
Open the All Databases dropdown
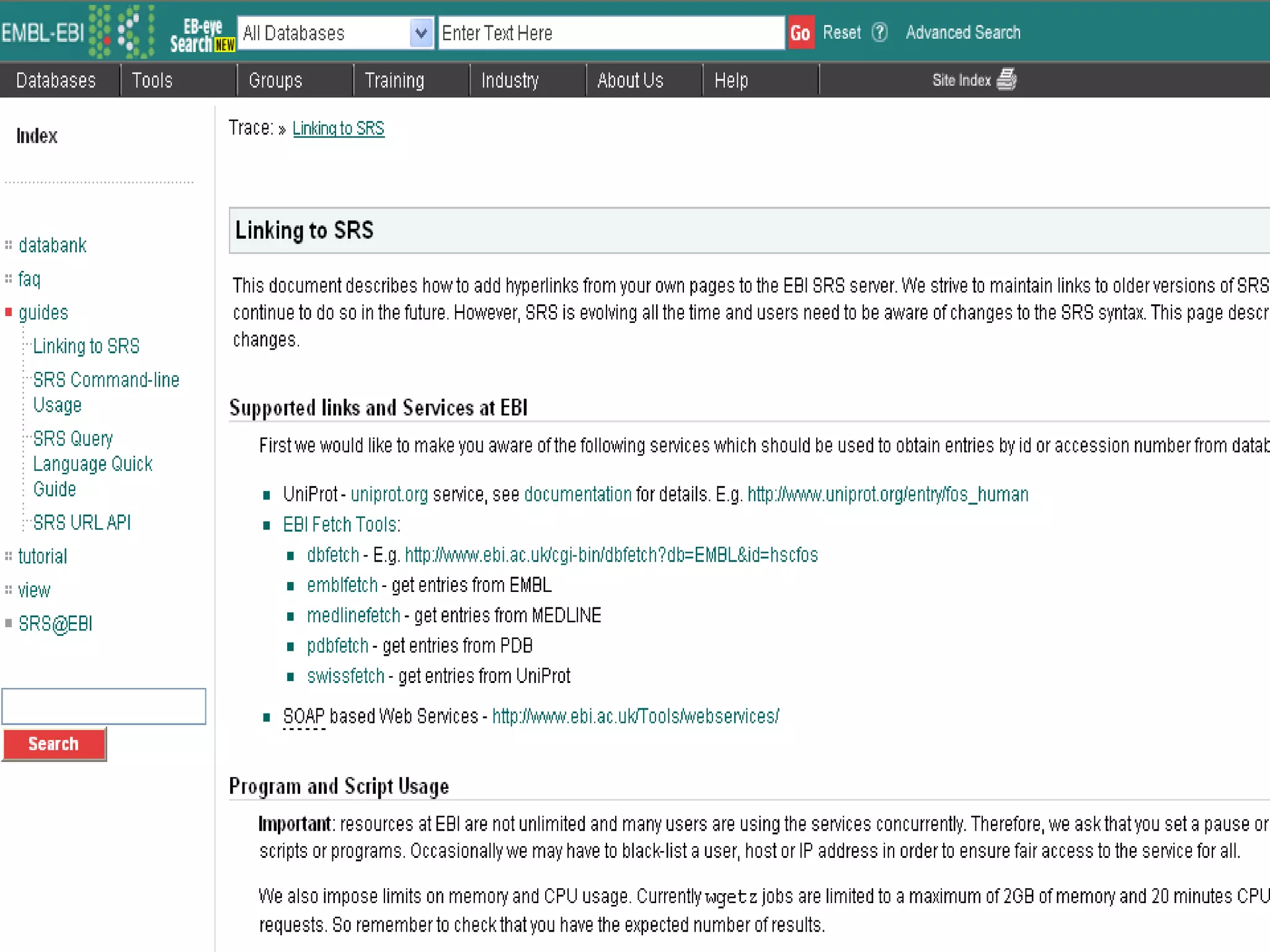(421, 33)
